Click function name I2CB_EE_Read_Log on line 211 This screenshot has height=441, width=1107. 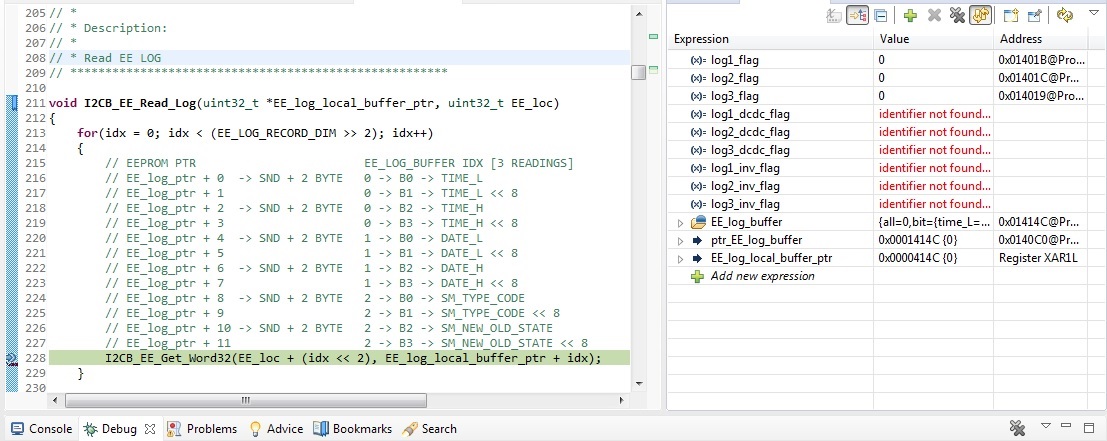(138, 104)
